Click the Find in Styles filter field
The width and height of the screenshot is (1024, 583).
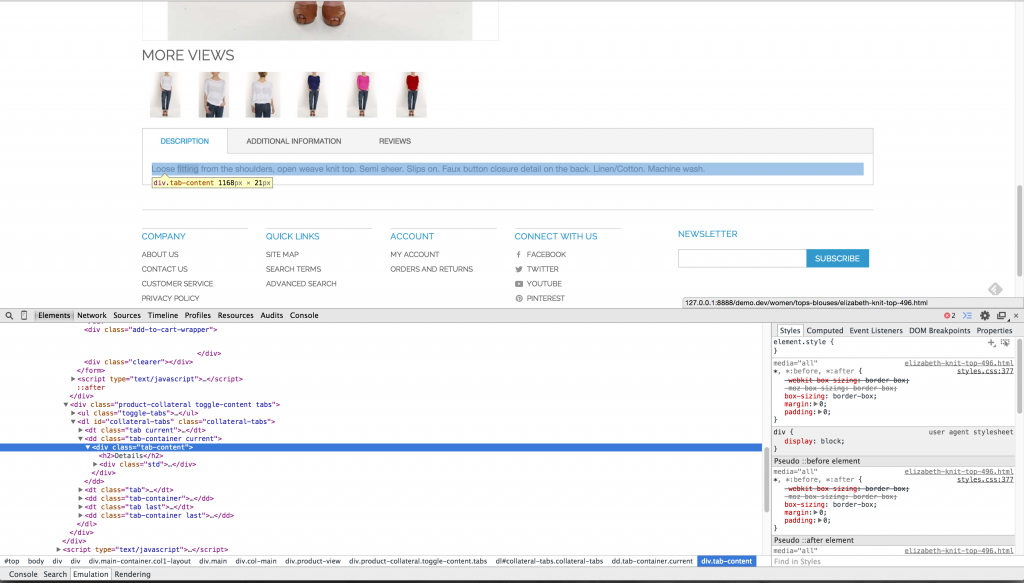(x=892, y=561)
